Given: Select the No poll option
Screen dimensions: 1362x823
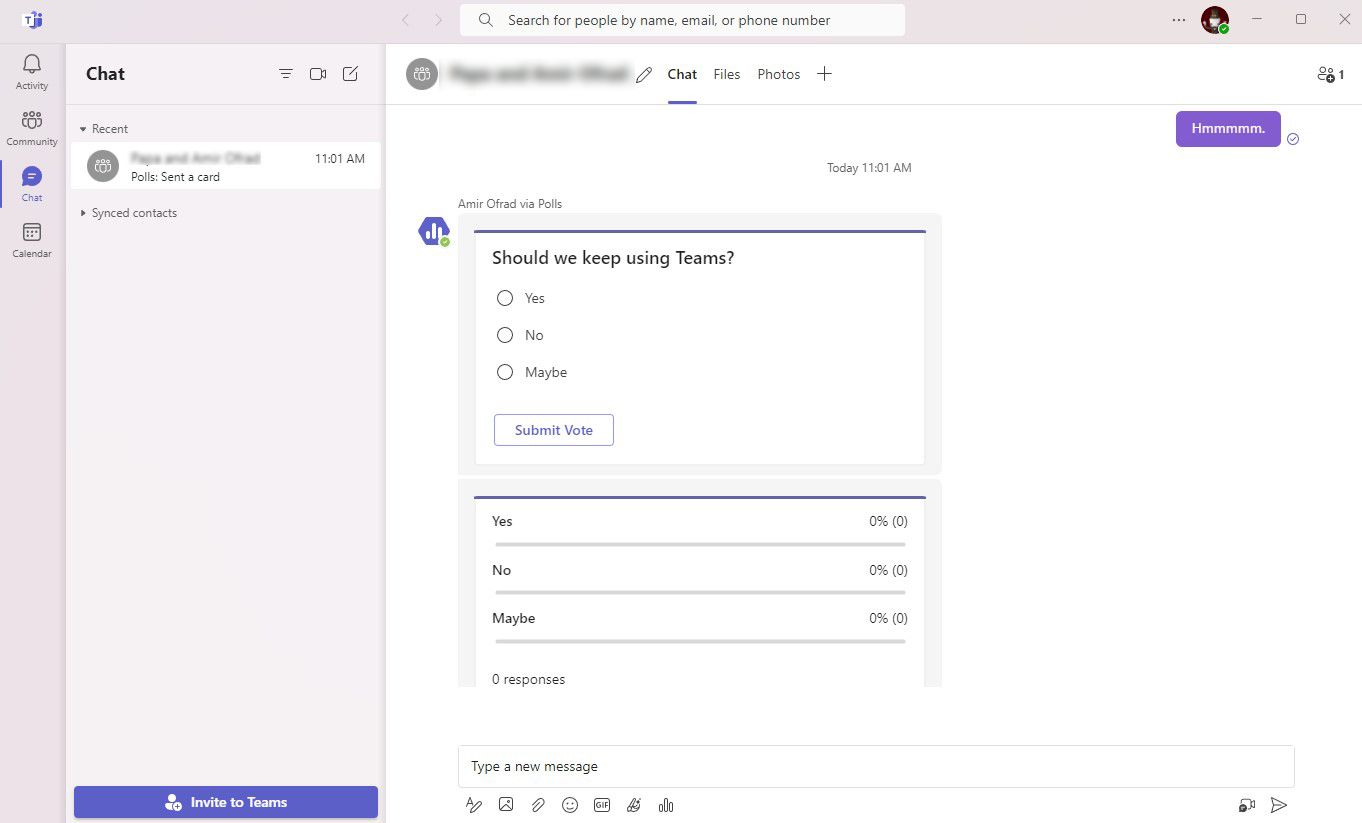Looking at the screenshot, I should click(x=505, y=335).
